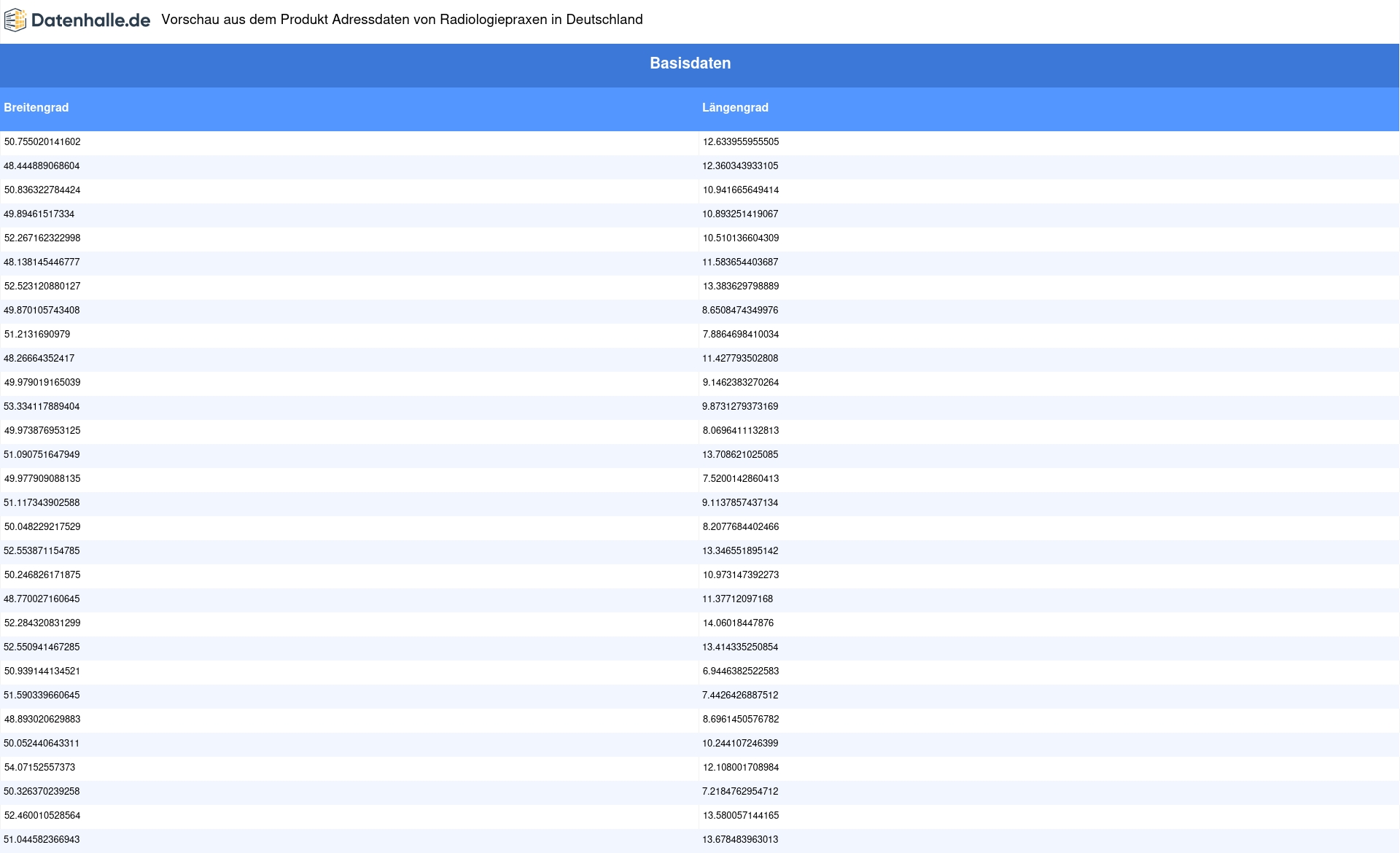The width and height of the screenshot is (1400, 853).
Task: Select latitude value 48.770027160645
Action: pos(42,599)
